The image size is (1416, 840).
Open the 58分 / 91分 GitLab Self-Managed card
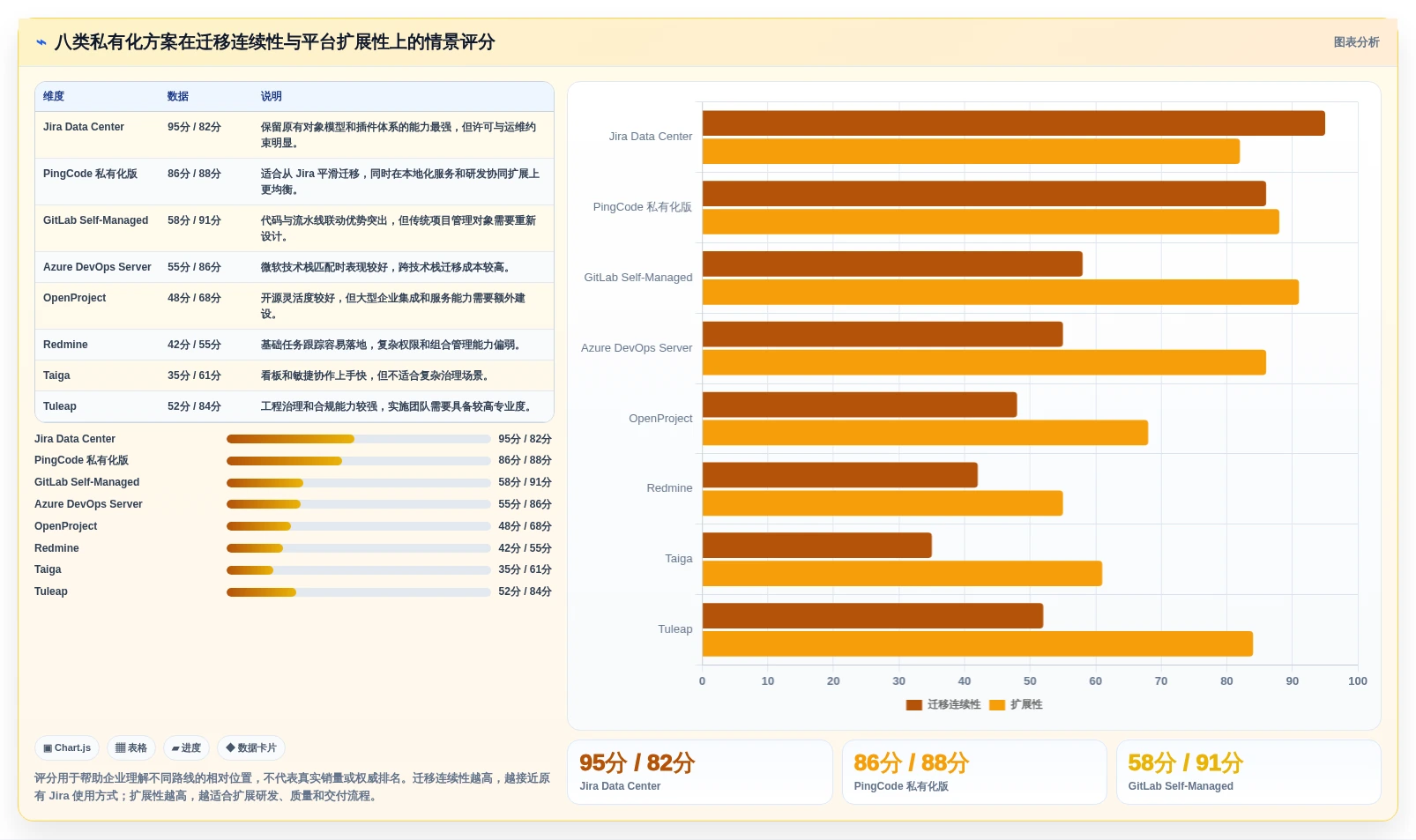pyautogui.click(x=1248, y=772)
